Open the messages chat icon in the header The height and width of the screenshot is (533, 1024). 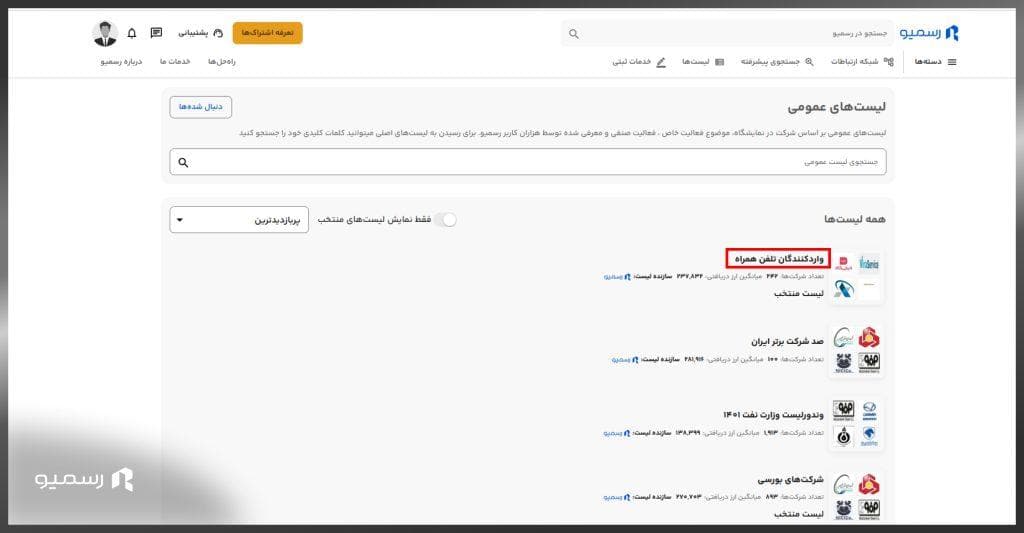pos(156,33)
